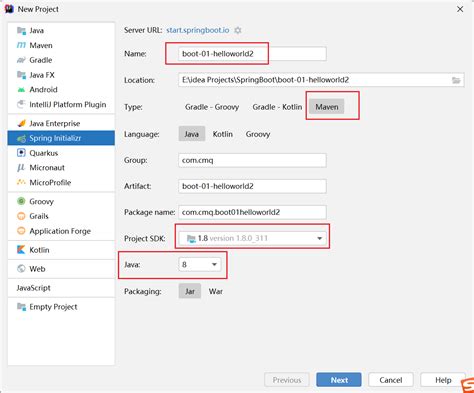
Task: Click the Quarkus icon
Action: (21, 153)
